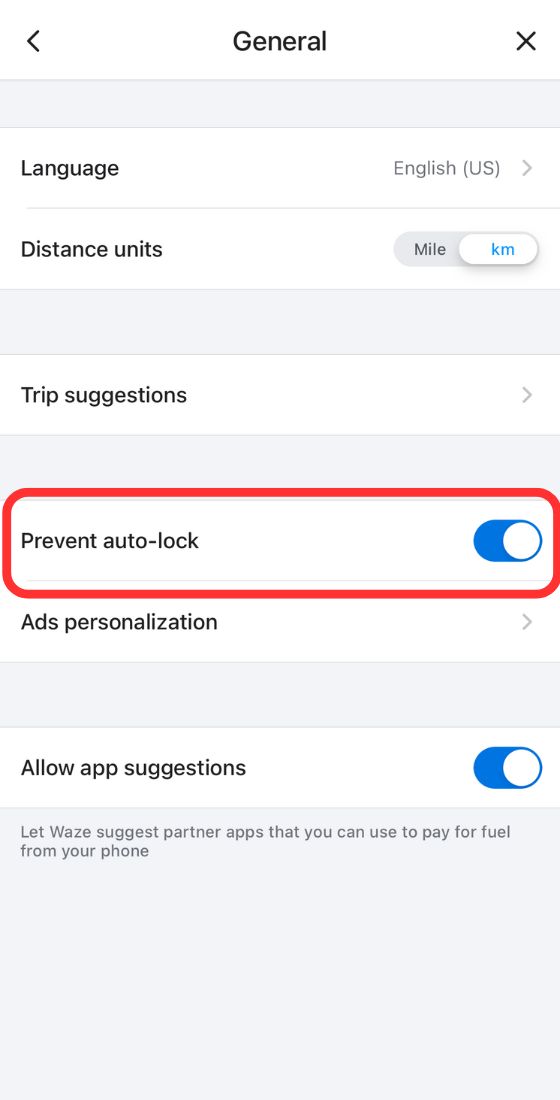
Task: Tap the chevron next to English (US)
Action: (527, 168)
